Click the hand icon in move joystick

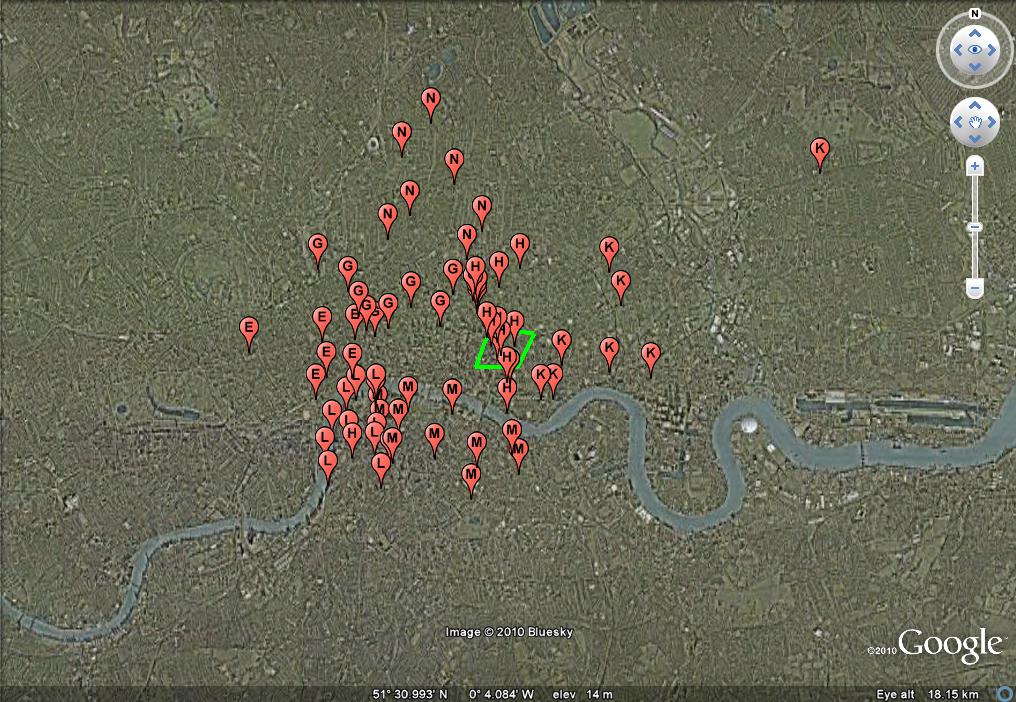pos(975,123)
